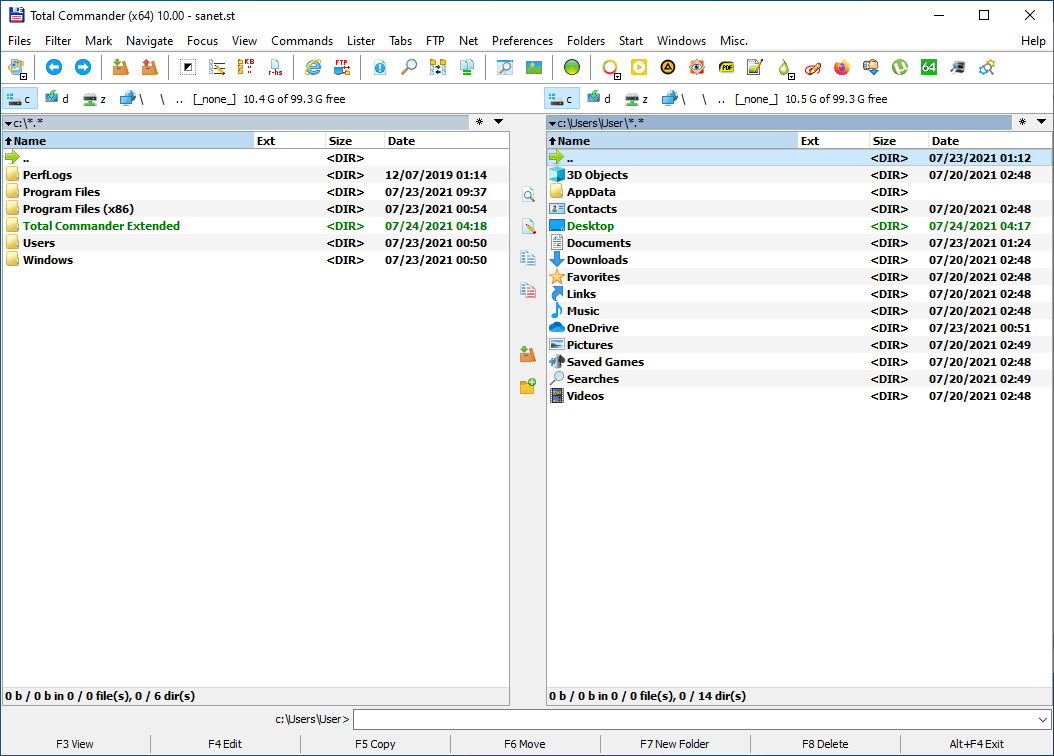Screen dimensions: 1054x756
Task: Click the magnifying glass search icon
Action: pyautogui.click(x=409, y=67)
